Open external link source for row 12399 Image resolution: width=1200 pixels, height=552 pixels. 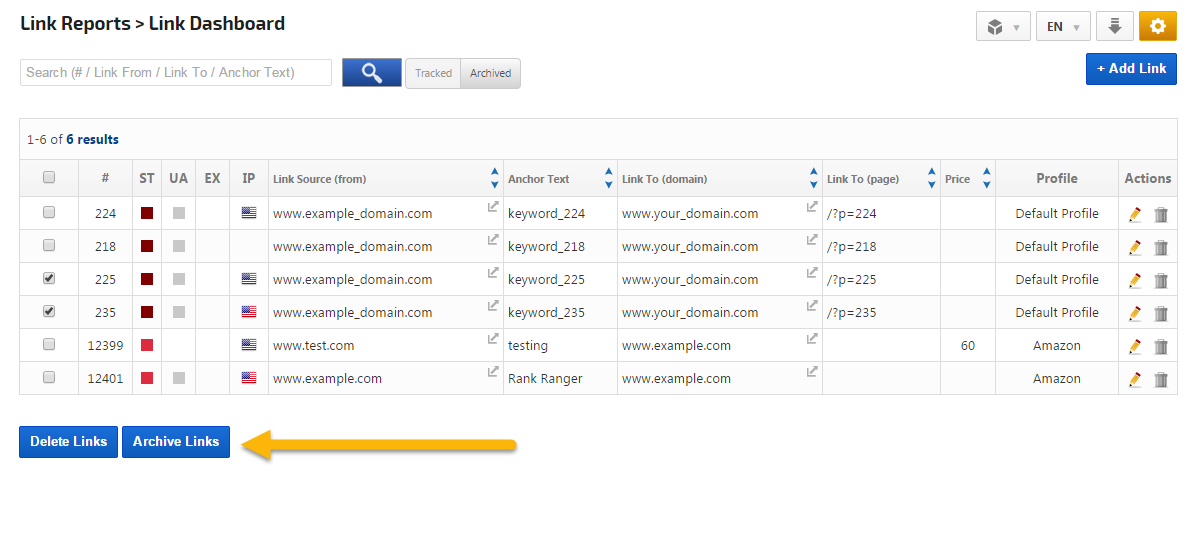pos(493,340)
